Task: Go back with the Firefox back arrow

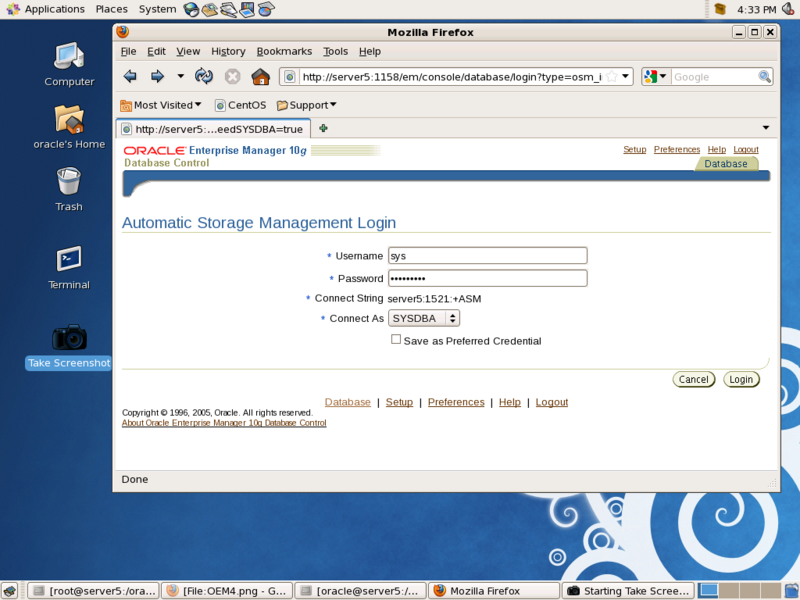Action: tap(130, 77)
